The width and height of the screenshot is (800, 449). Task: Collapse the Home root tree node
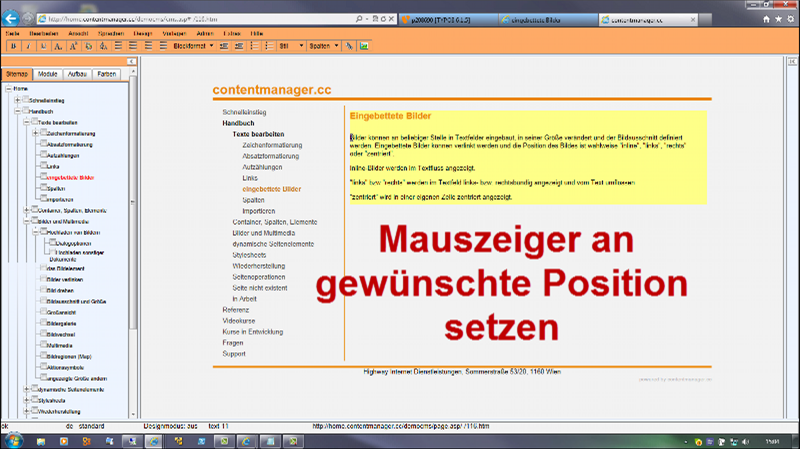click(8, 88)
